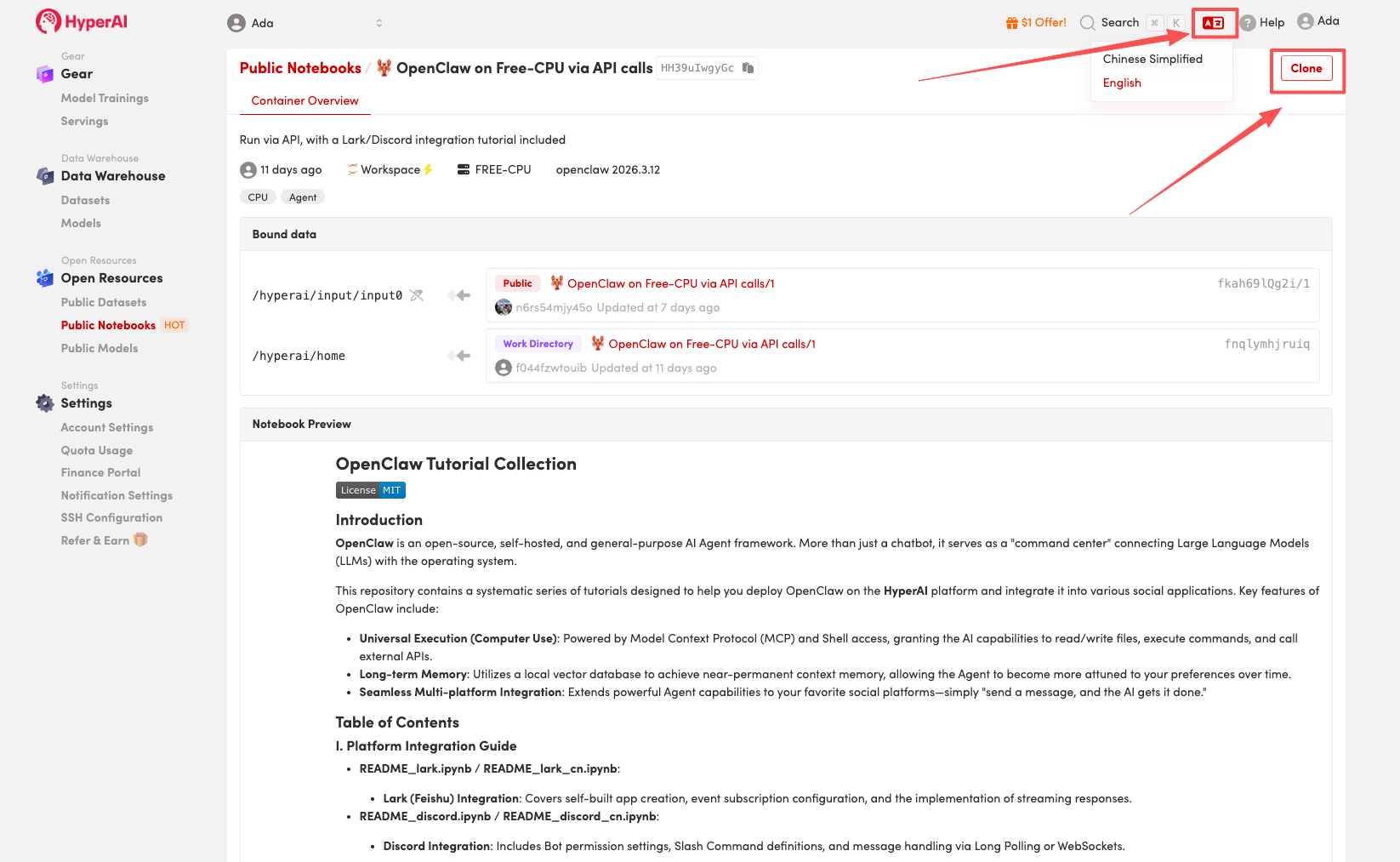
Task: Open the Ada user account menu
Action: pyautogui.click(x=1318, y=21)
